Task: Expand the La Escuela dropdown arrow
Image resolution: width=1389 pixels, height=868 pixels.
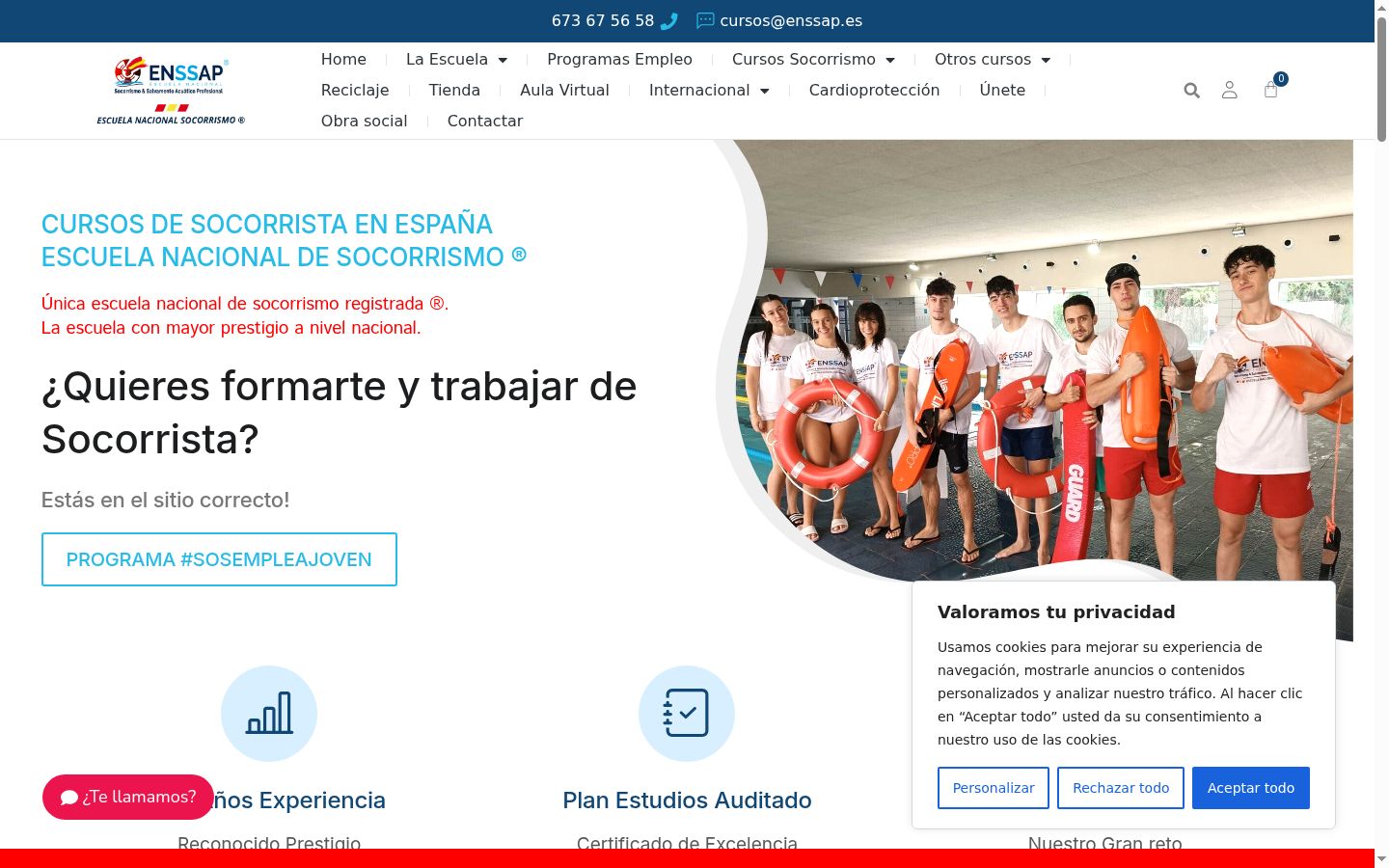Action: (x=503, y=60)
